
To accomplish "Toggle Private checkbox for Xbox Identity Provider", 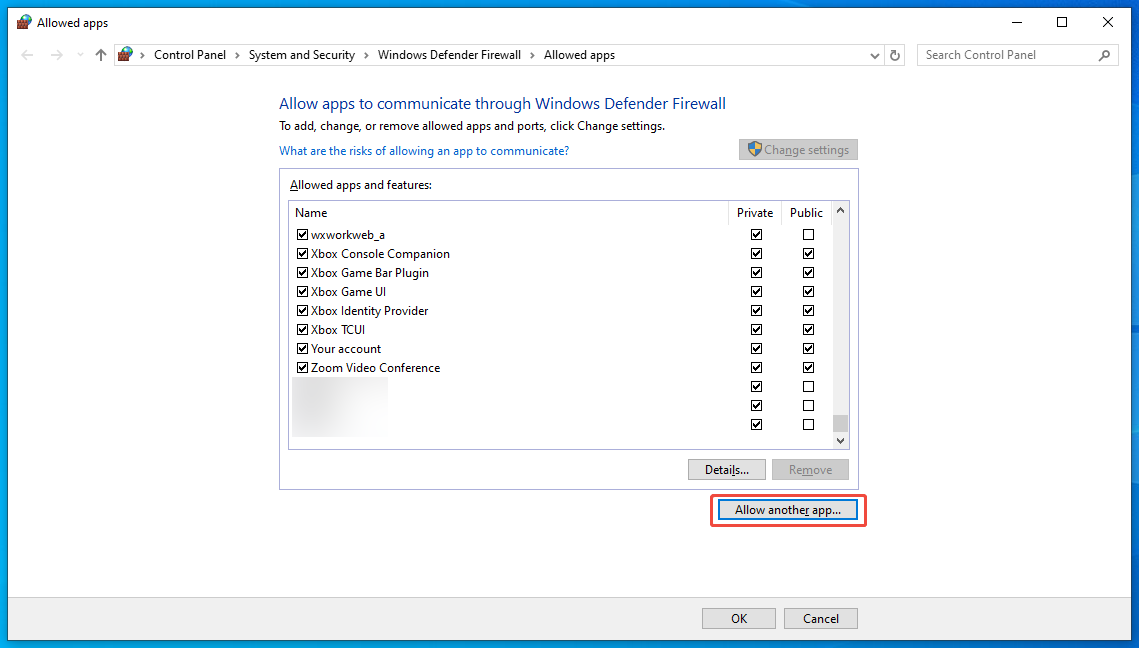I will pyautogui.click(x=756, y=310).
